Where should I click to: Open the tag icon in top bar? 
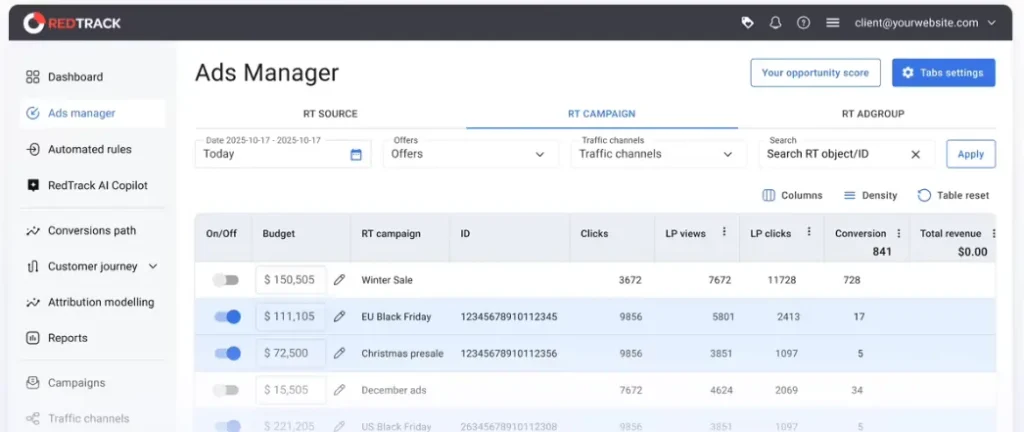pos(747,23)
